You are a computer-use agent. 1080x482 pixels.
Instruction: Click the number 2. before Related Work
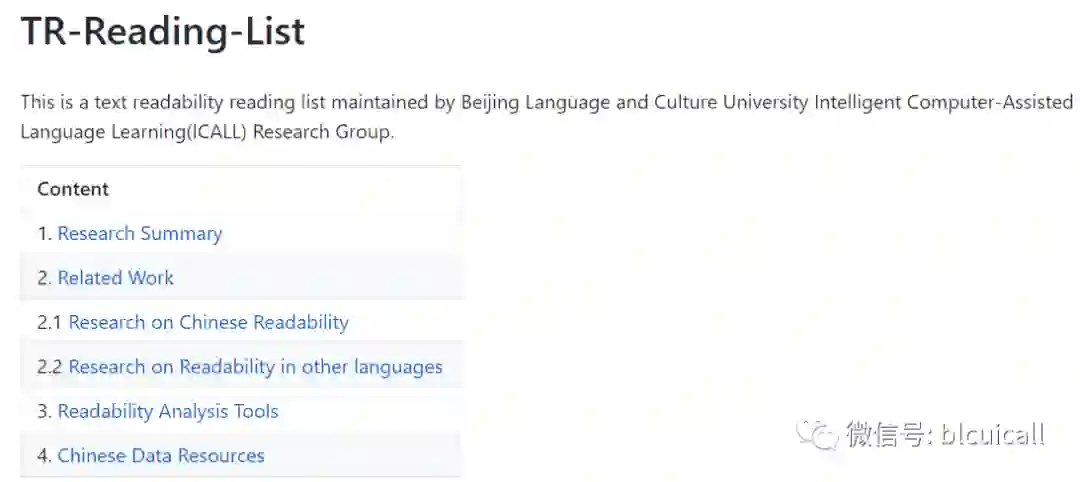point(44,278)
